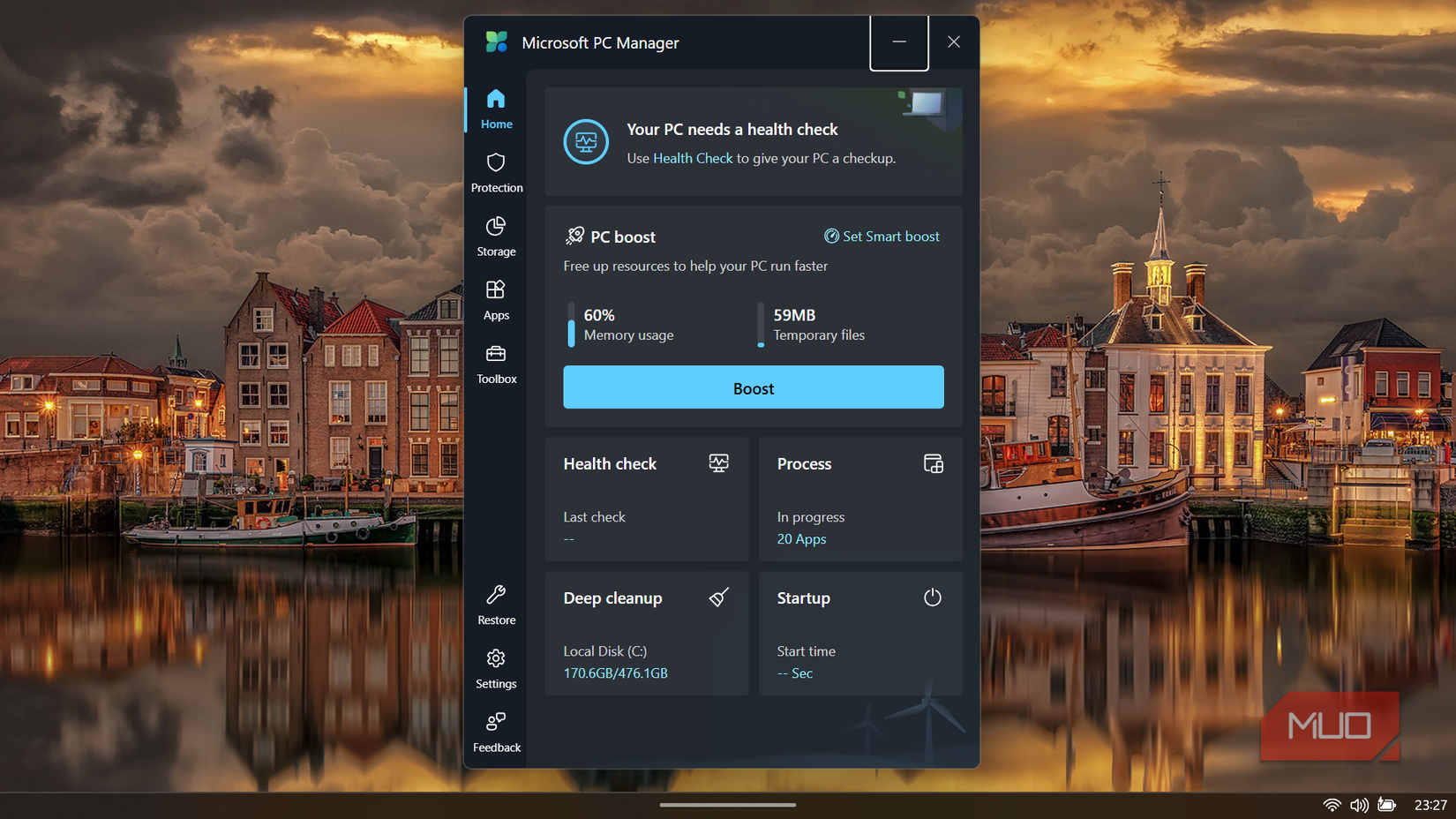
Task: Click the Health check monitor icon
Action: pyautogui.click(x=718, y=462)
